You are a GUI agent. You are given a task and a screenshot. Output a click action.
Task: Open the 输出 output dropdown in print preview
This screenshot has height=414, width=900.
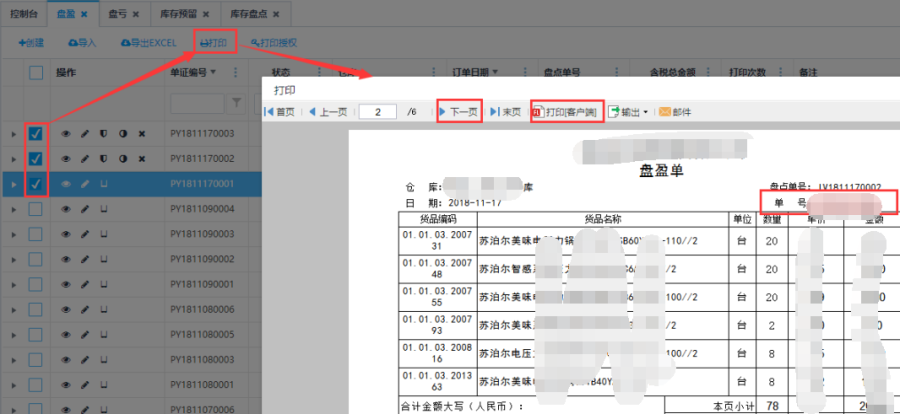click(x=630, y=112)
